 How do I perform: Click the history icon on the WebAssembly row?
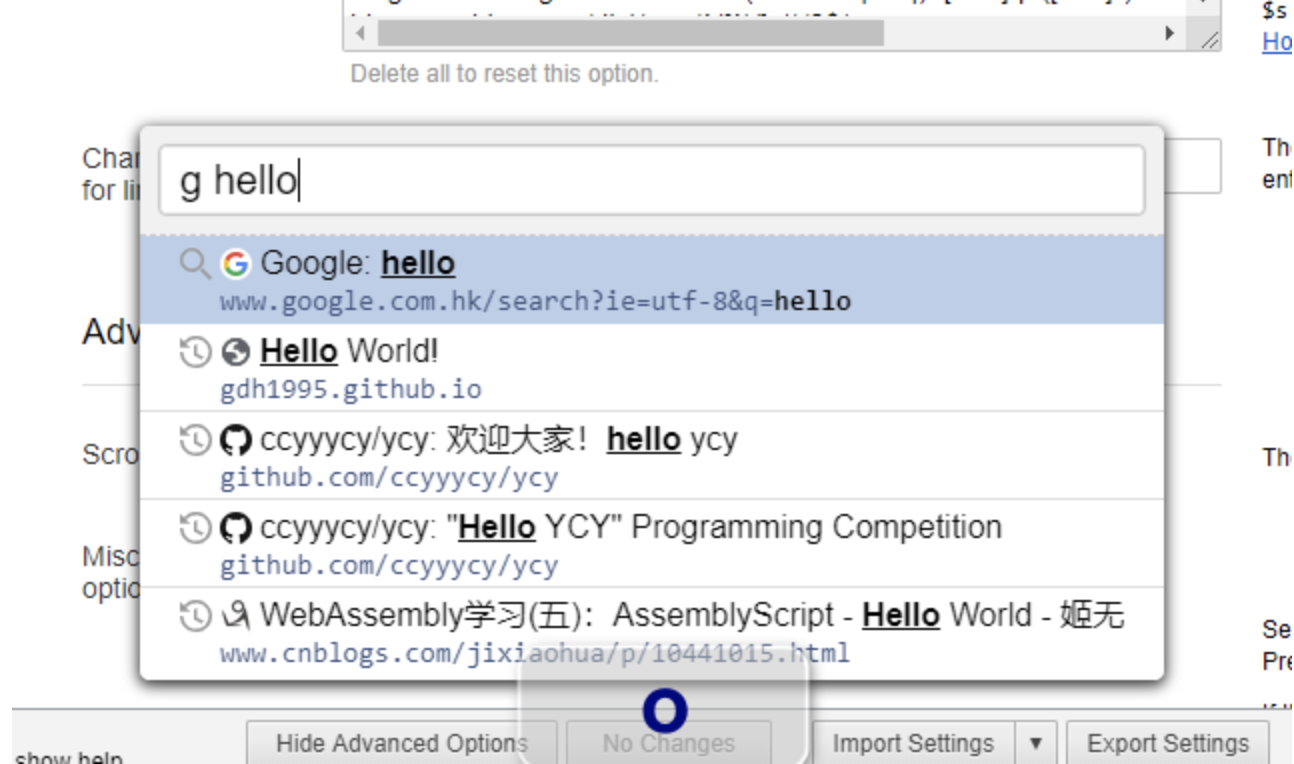pos(194,616)
